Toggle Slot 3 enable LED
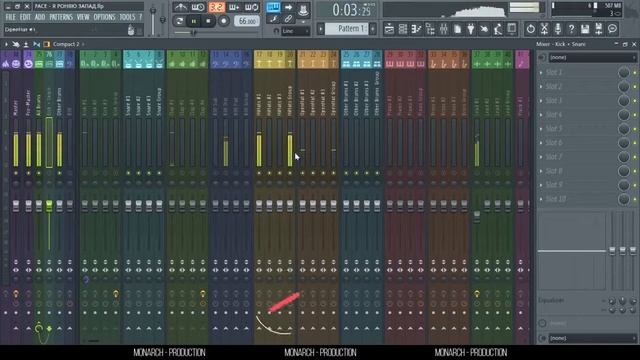 point(635,101)
